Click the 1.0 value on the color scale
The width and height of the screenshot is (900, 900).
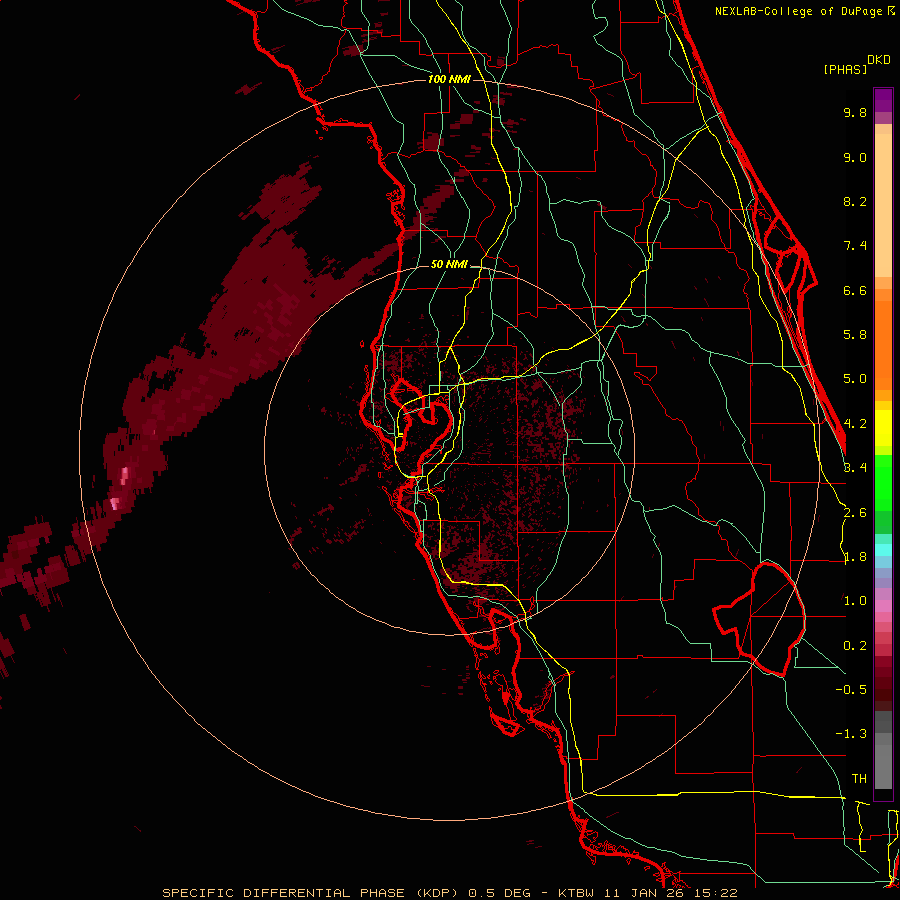tap(855, 601)
